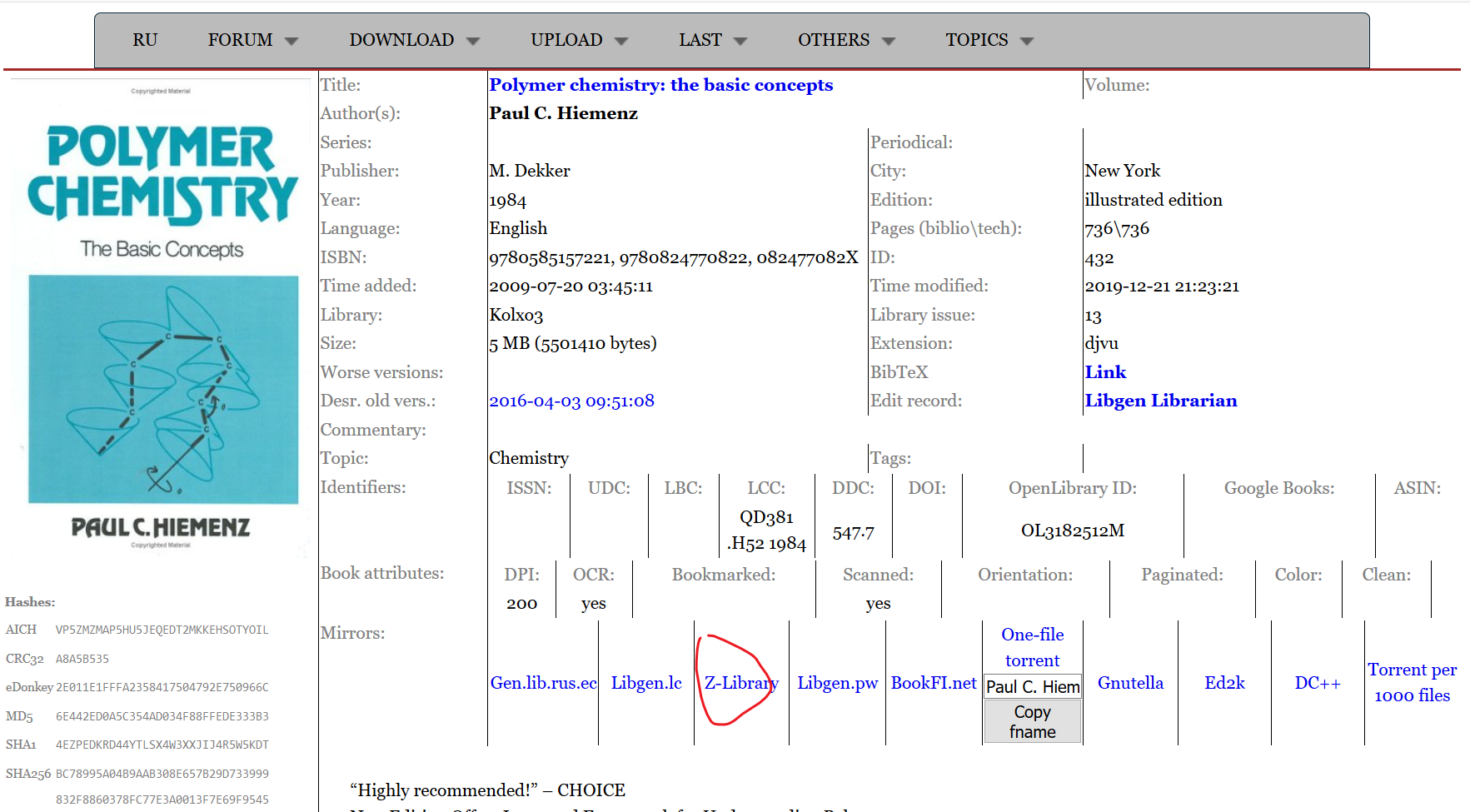Expand the UPLOAD menu chevron

[621, 40]
